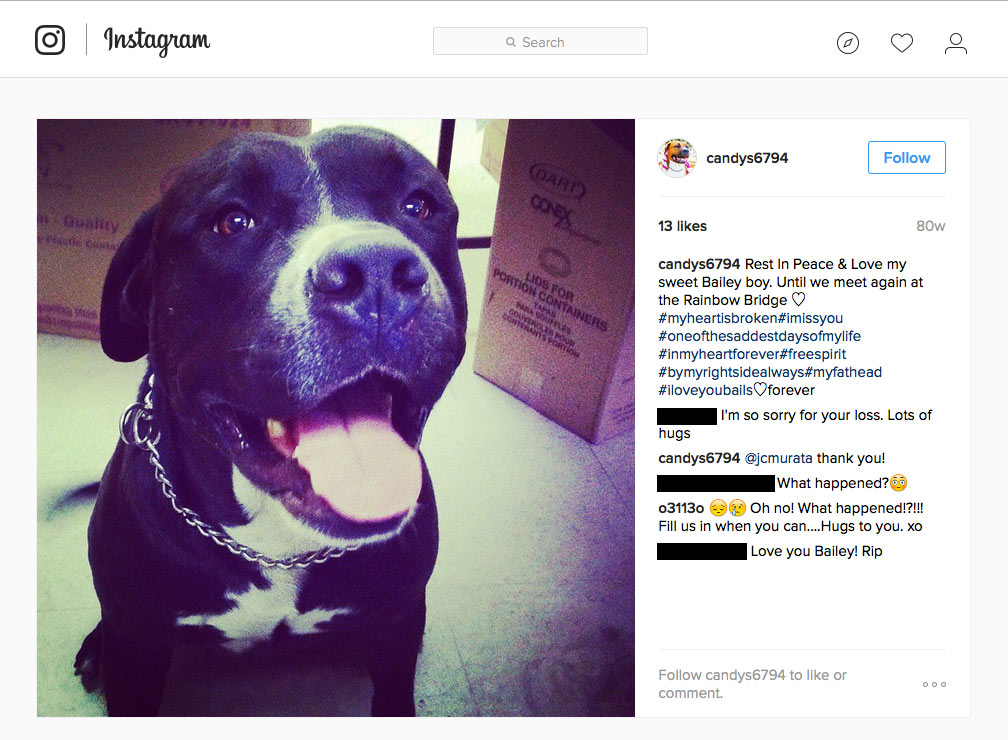This screenshot has height=740, width=1008.
Task: Open candys6794 profile picture avatar
Action: coord(676,158)
